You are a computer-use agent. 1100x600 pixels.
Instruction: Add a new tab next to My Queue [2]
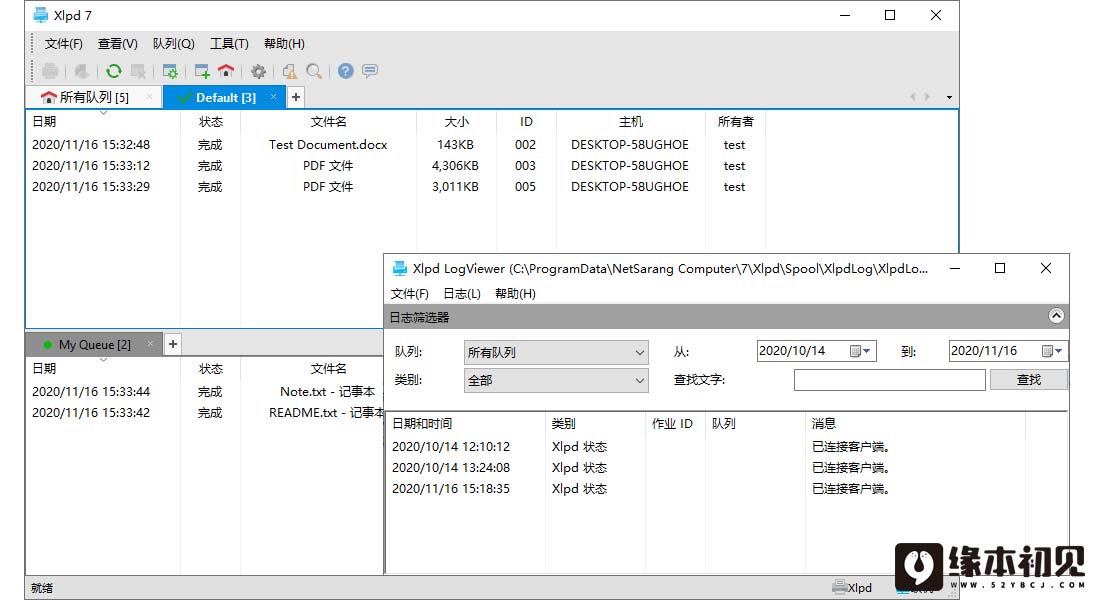pyautogui.click(x=173, y=344)
